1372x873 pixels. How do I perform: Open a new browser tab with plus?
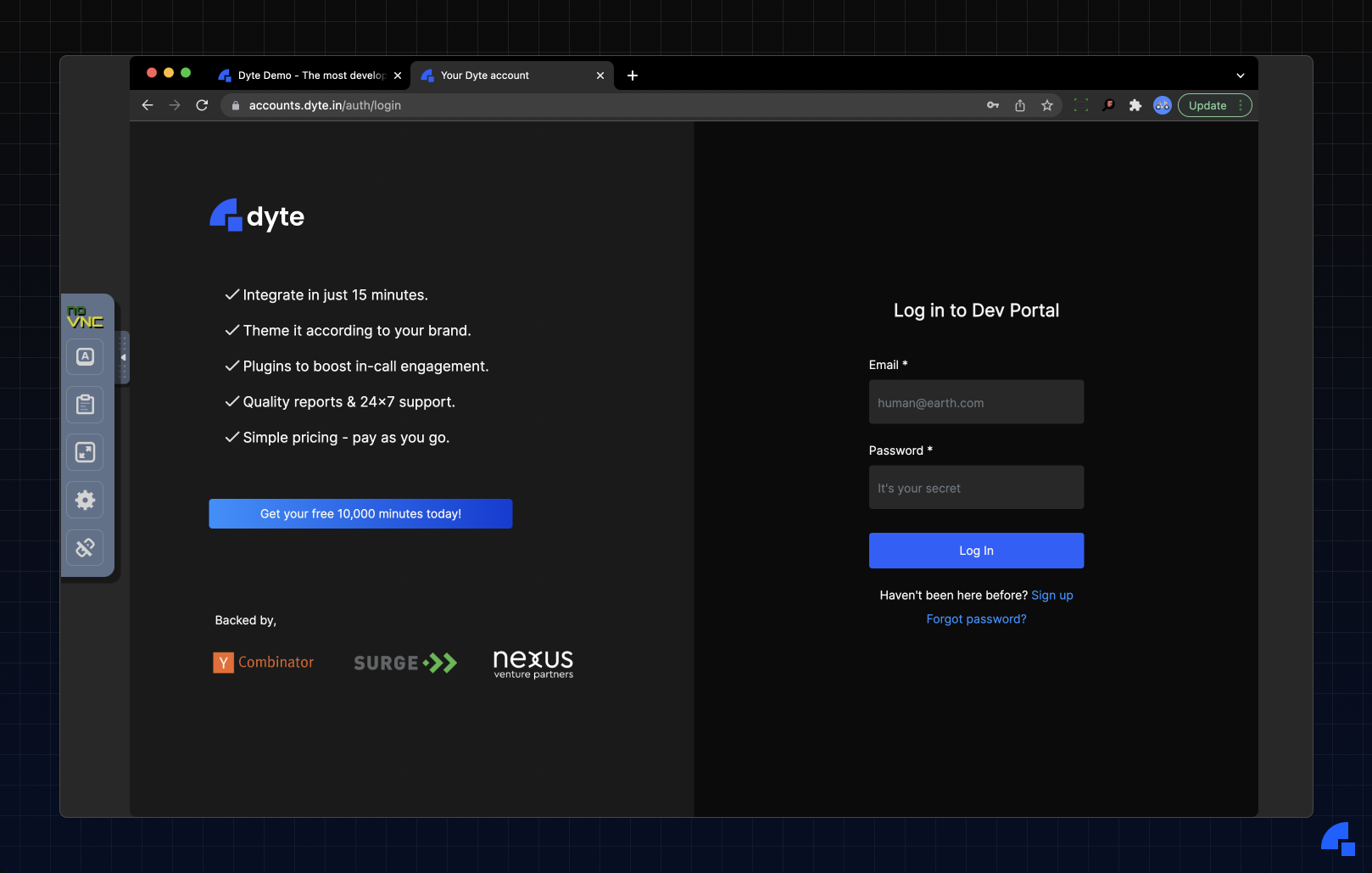pyautogui.click(x=633, y=76)
